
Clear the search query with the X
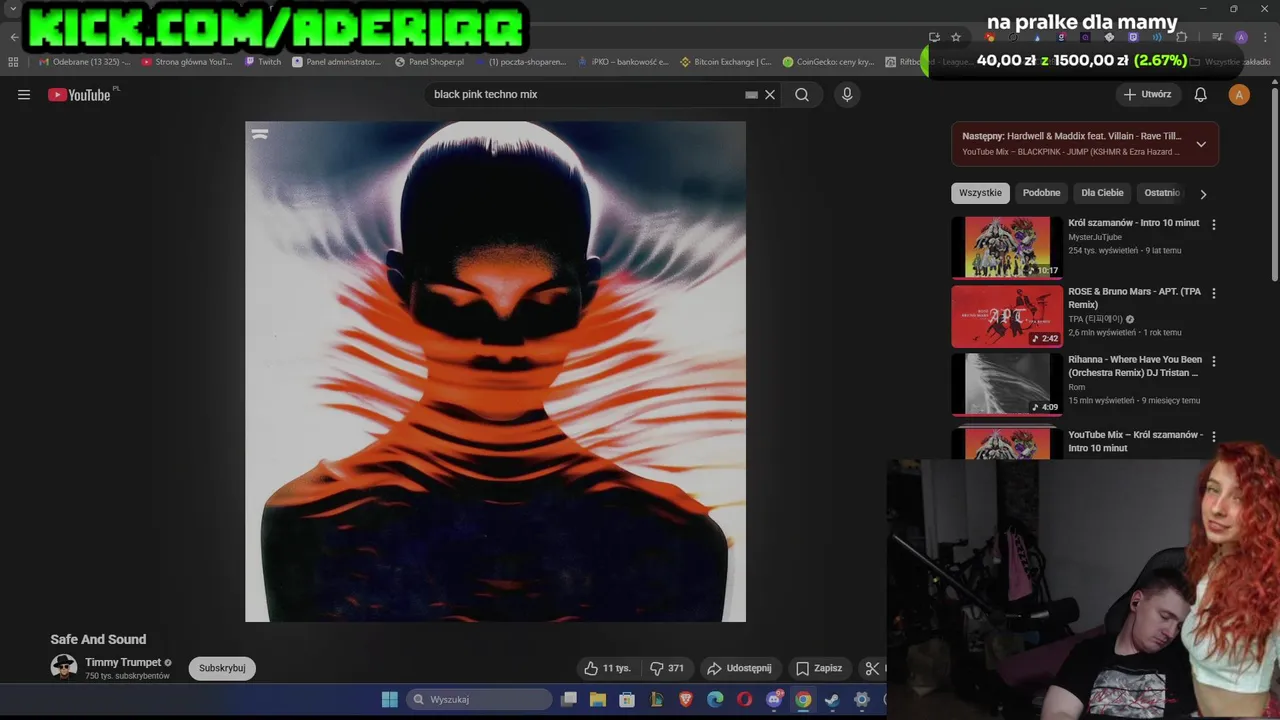pos(770,95)
